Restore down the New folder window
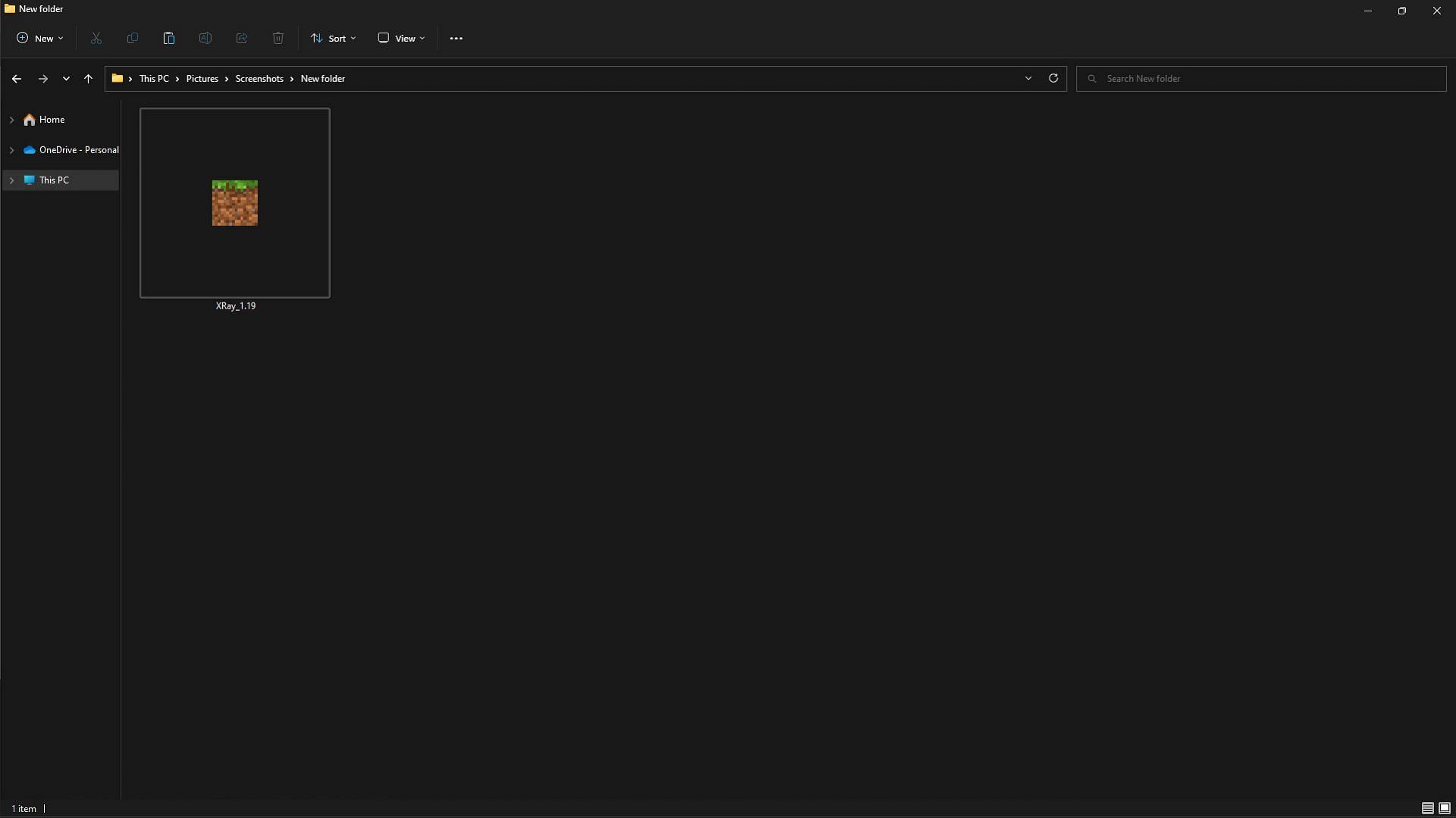The height and width of the screenshot is (818, 1456). pyautogui.click(x=1402, y=11)
